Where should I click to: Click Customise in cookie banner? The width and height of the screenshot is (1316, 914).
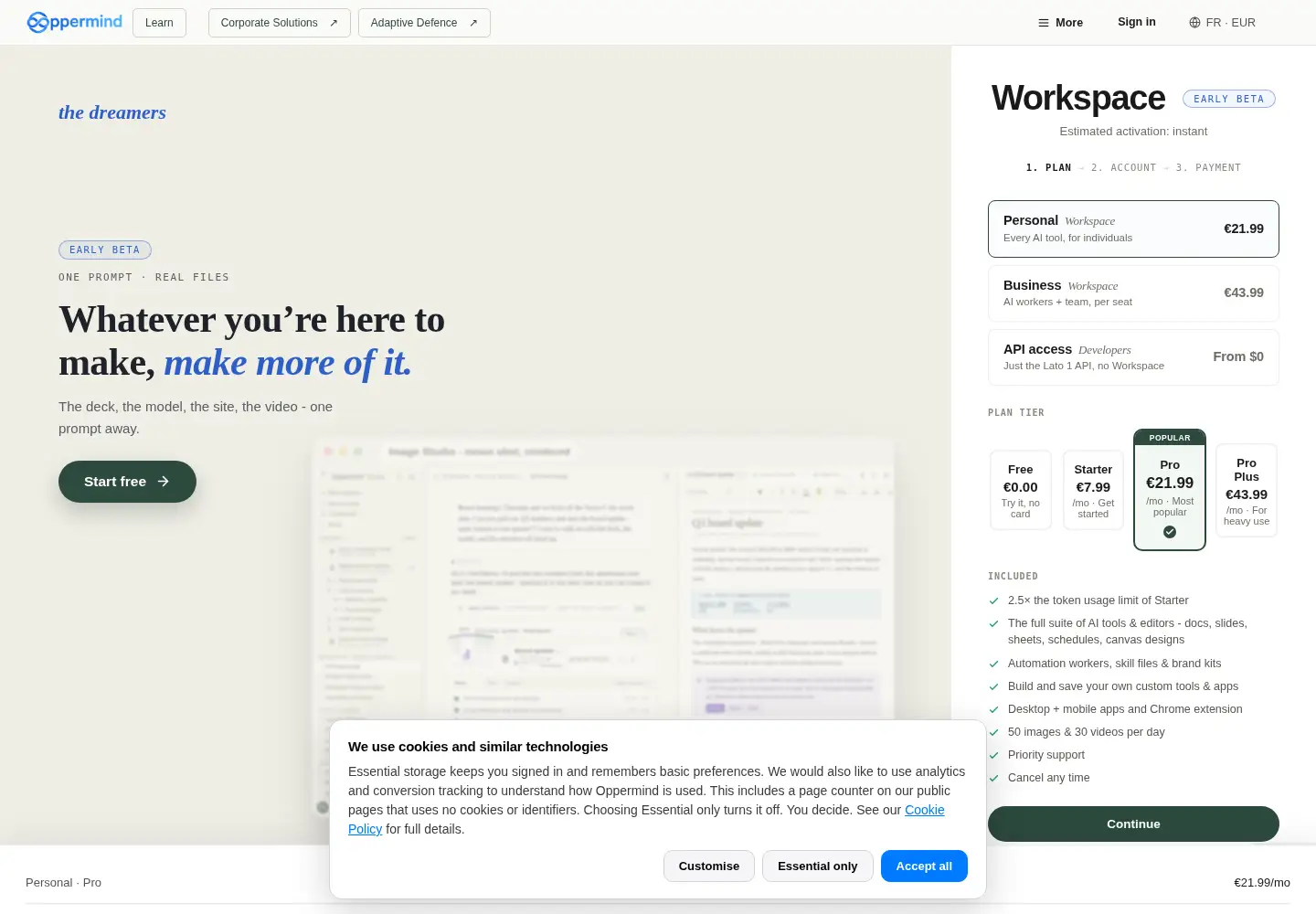pyautogui.click(x=709, y=866)
